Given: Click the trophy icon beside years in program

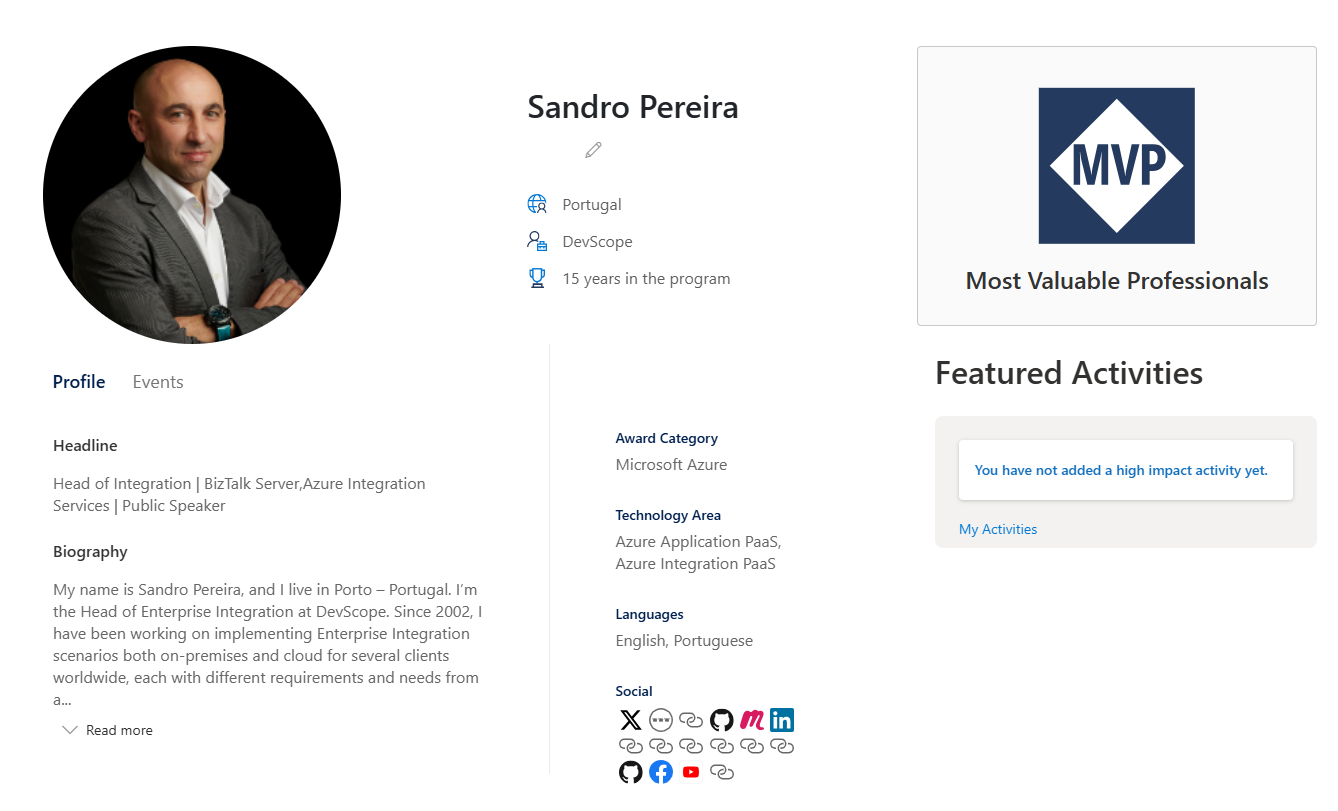Looking at the screenshot, I should (x=537, y=279).
